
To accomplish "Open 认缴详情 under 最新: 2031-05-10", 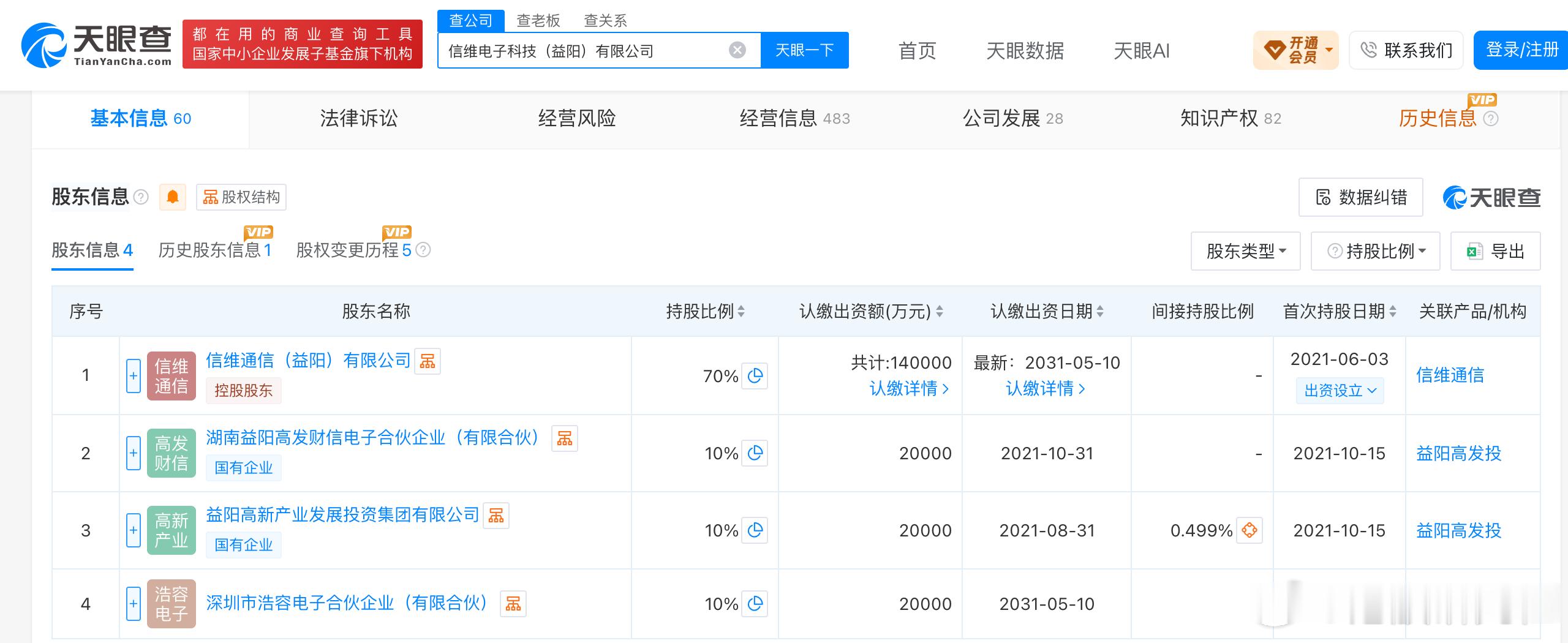I will pos(1046,389).
